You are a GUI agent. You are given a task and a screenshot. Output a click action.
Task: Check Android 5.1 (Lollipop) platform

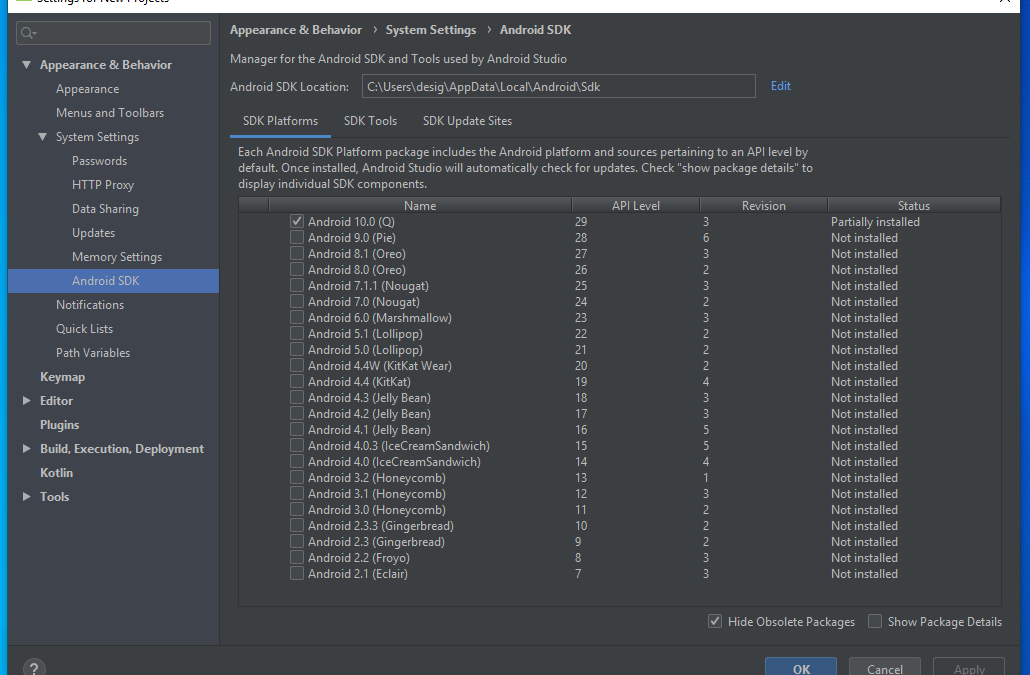click(297, 334)
